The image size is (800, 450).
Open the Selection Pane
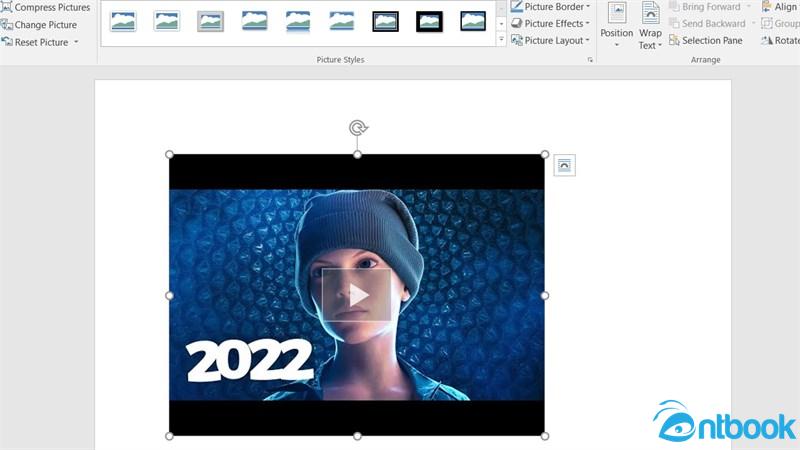tap(706, 40)
